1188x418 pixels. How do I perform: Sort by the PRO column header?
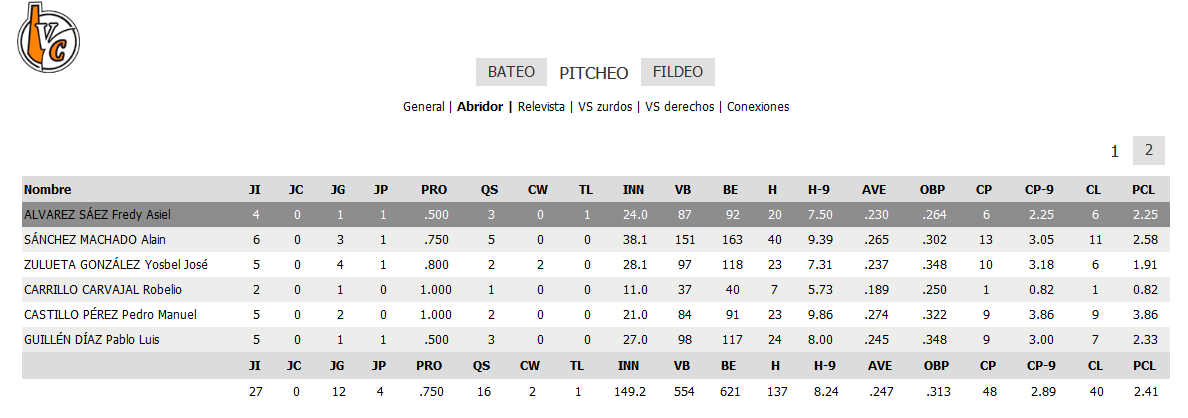point(434,189)
